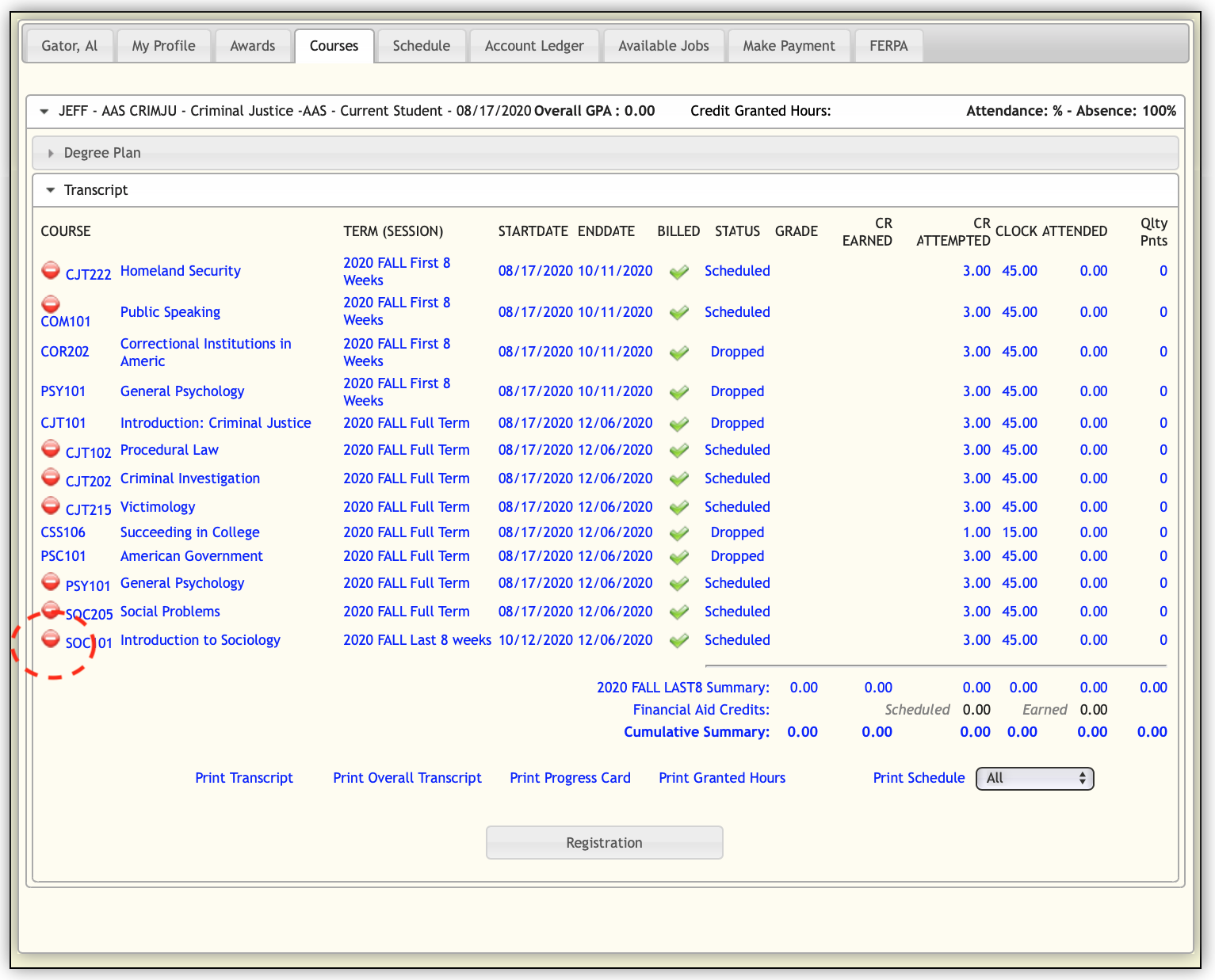Expand the Degree Plan section
The height and width of the screenshot is (980, 1215).
(x=101, y=153)
